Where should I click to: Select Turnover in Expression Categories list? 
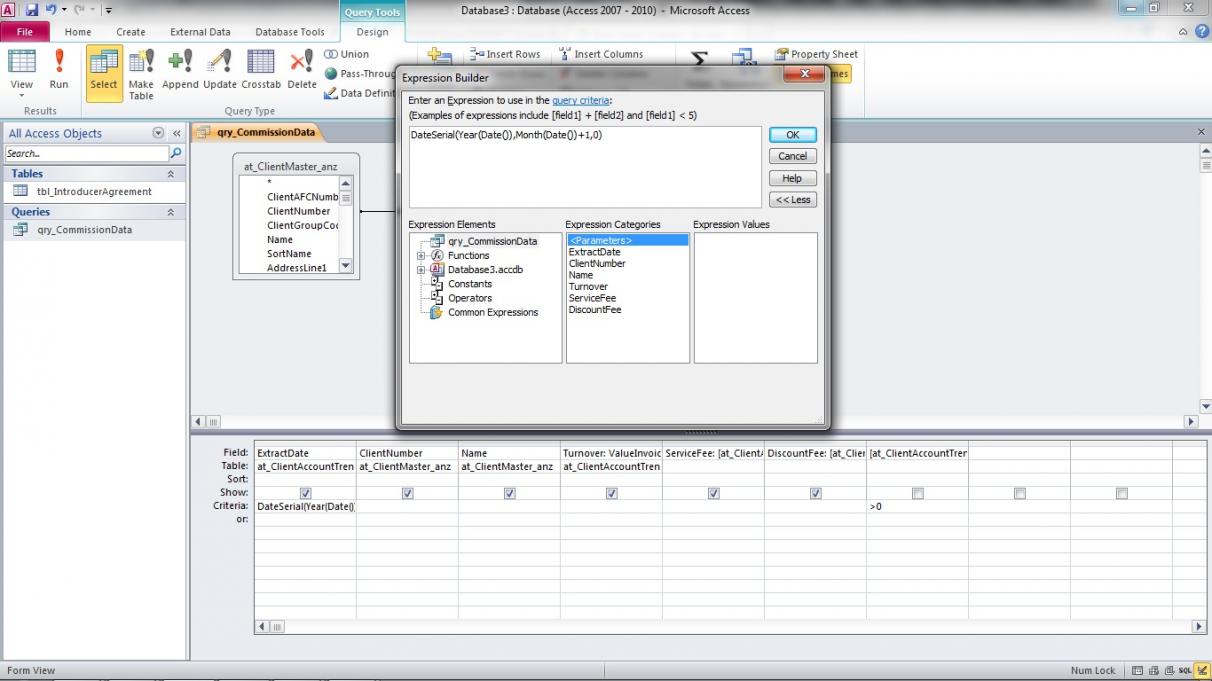coord(588,287)
